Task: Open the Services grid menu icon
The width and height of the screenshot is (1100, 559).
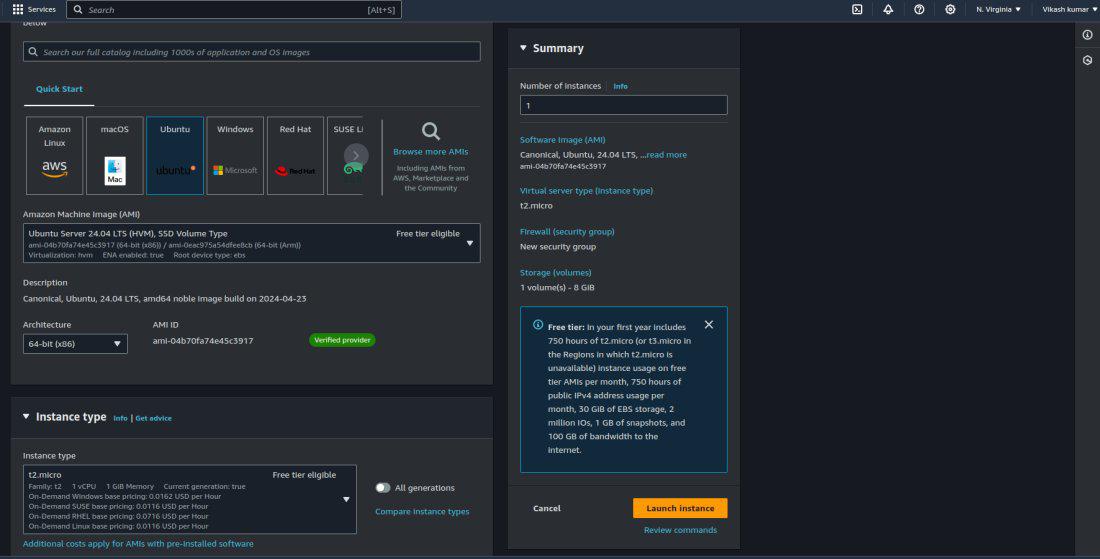Action: tap(18, 10)
